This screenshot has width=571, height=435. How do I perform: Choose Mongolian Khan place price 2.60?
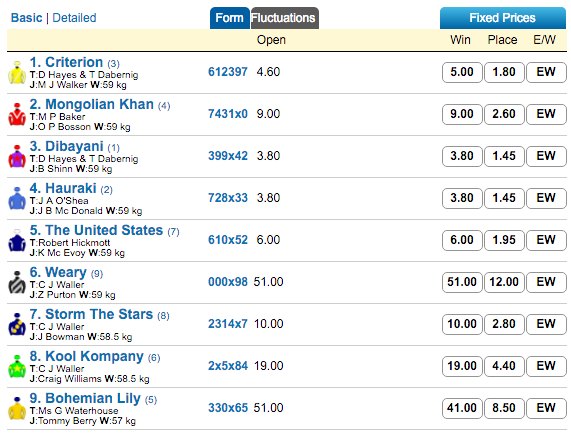[504, 114]
